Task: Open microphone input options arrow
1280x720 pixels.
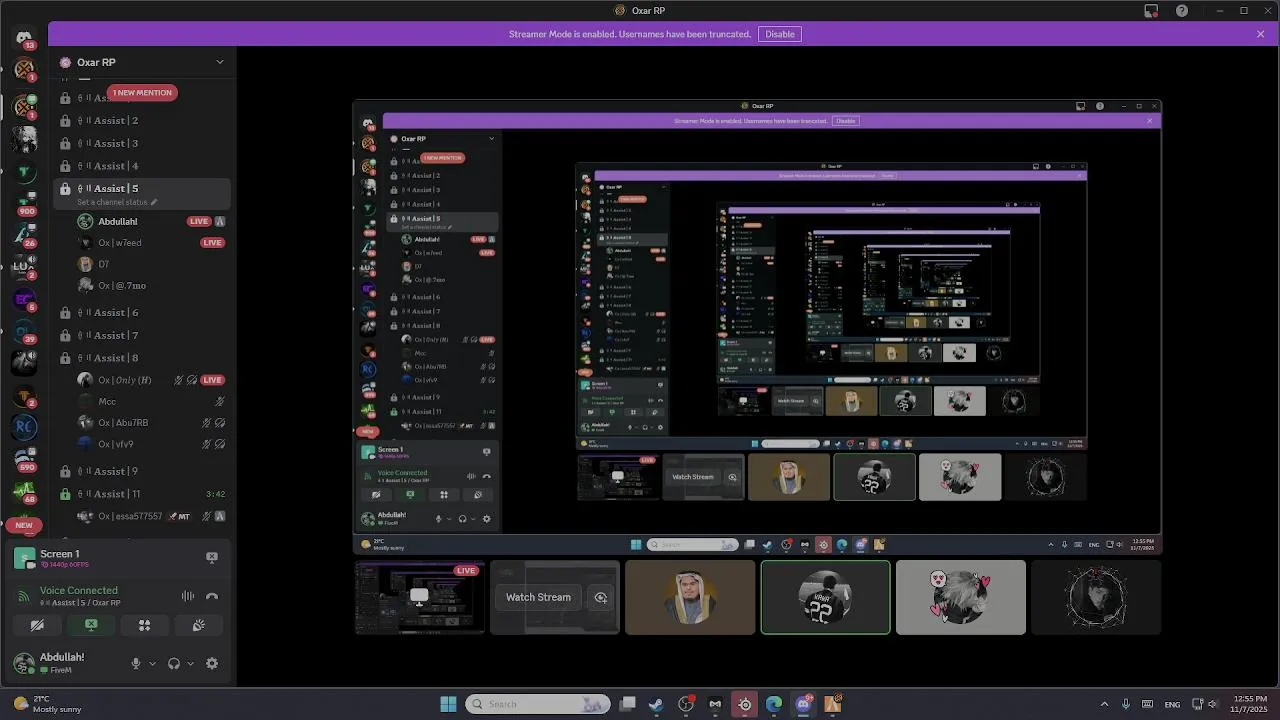Action: [152, 663]
